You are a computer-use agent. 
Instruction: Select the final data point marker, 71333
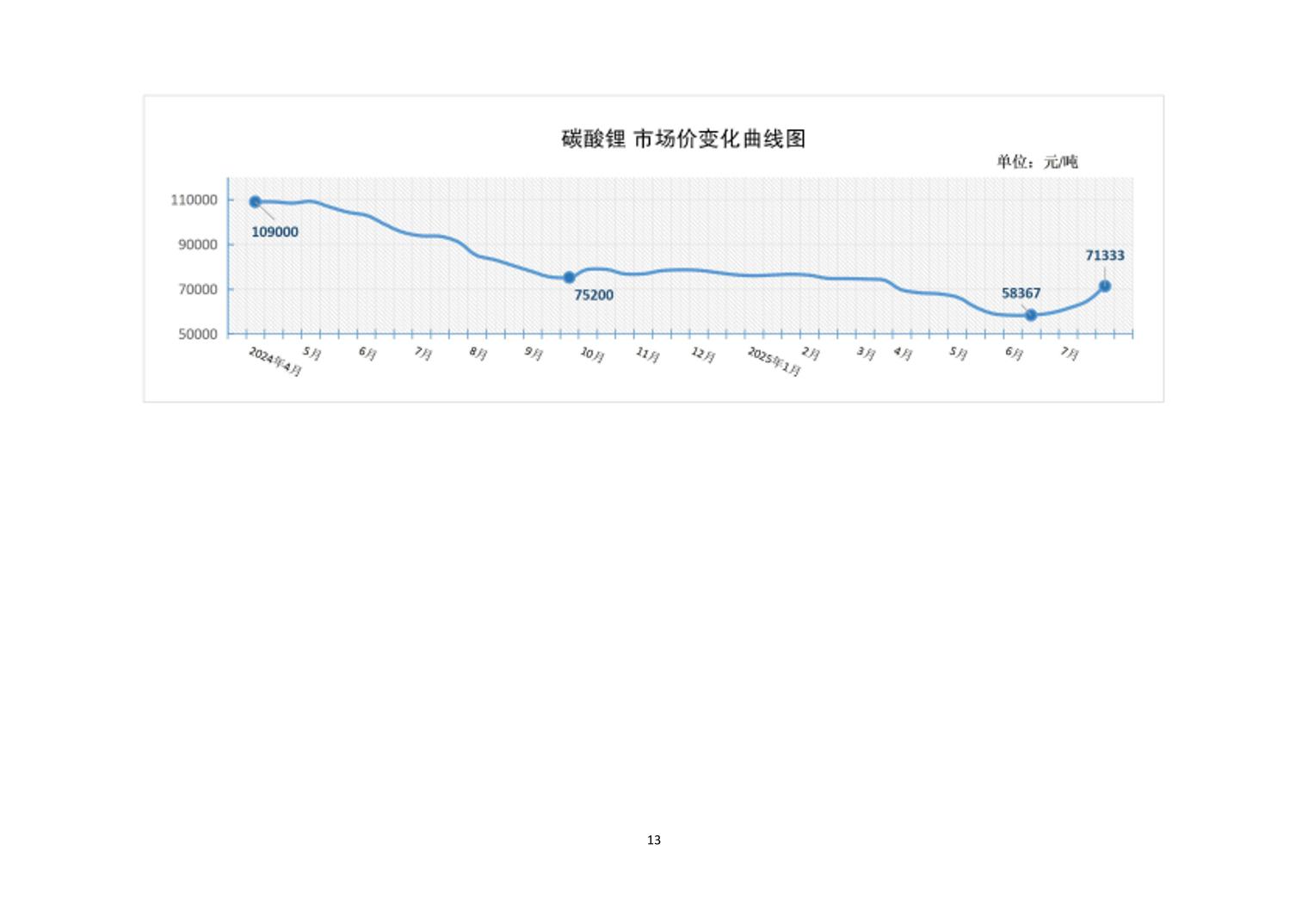point(1105,286)
